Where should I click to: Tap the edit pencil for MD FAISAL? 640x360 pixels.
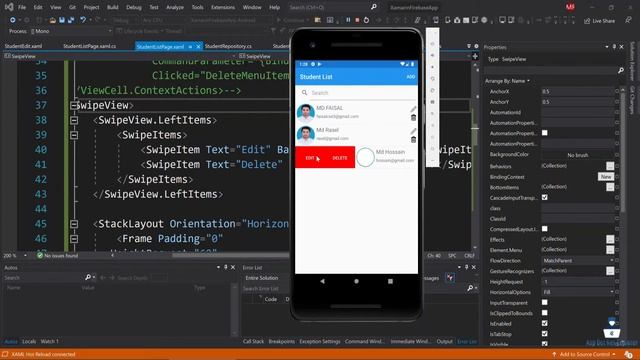point(413,109)
